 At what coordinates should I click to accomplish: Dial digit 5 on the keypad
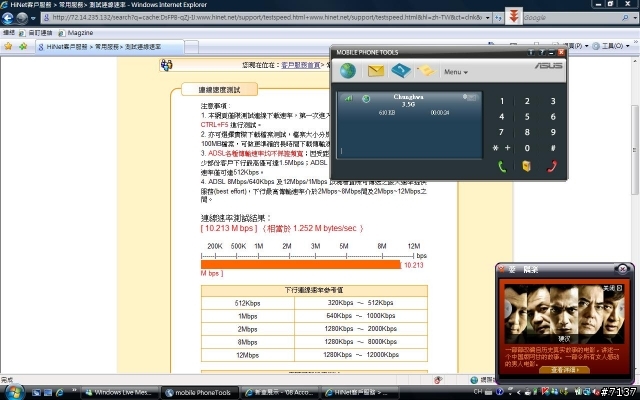527,117
